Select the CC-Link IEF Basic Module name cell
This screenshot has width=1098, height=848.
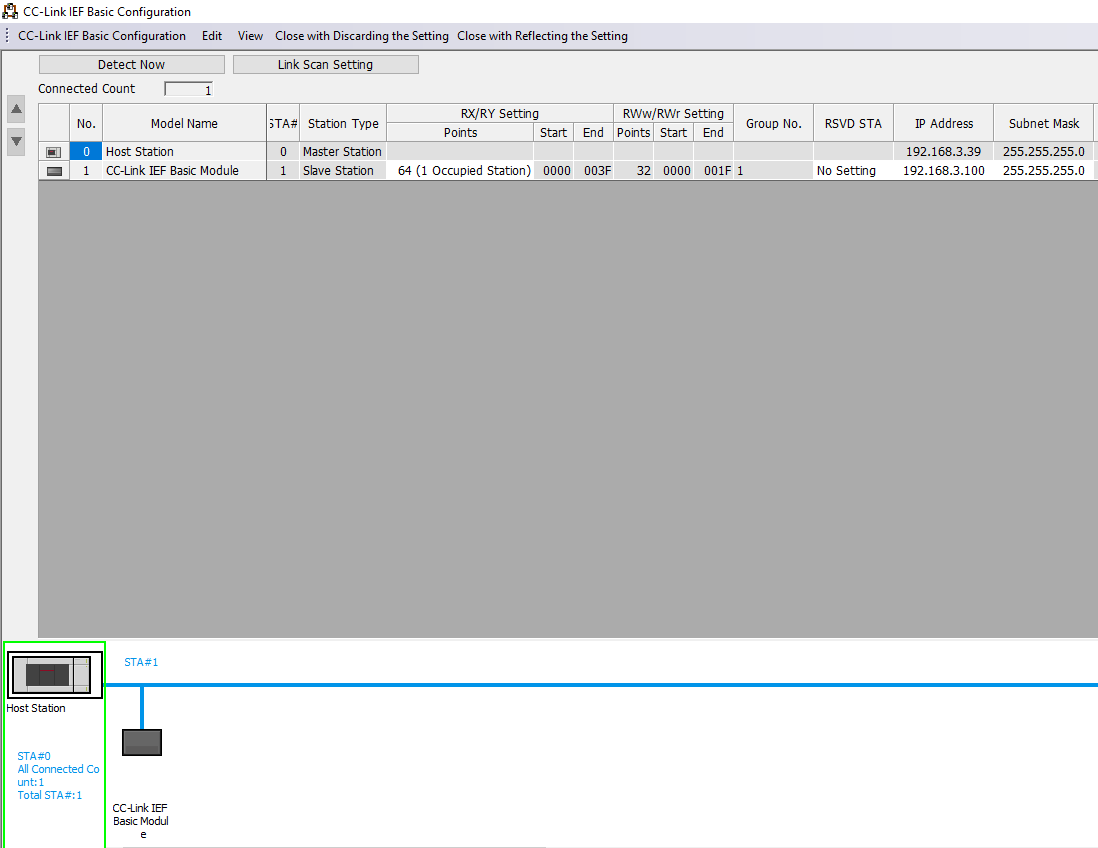pos(184,171)
